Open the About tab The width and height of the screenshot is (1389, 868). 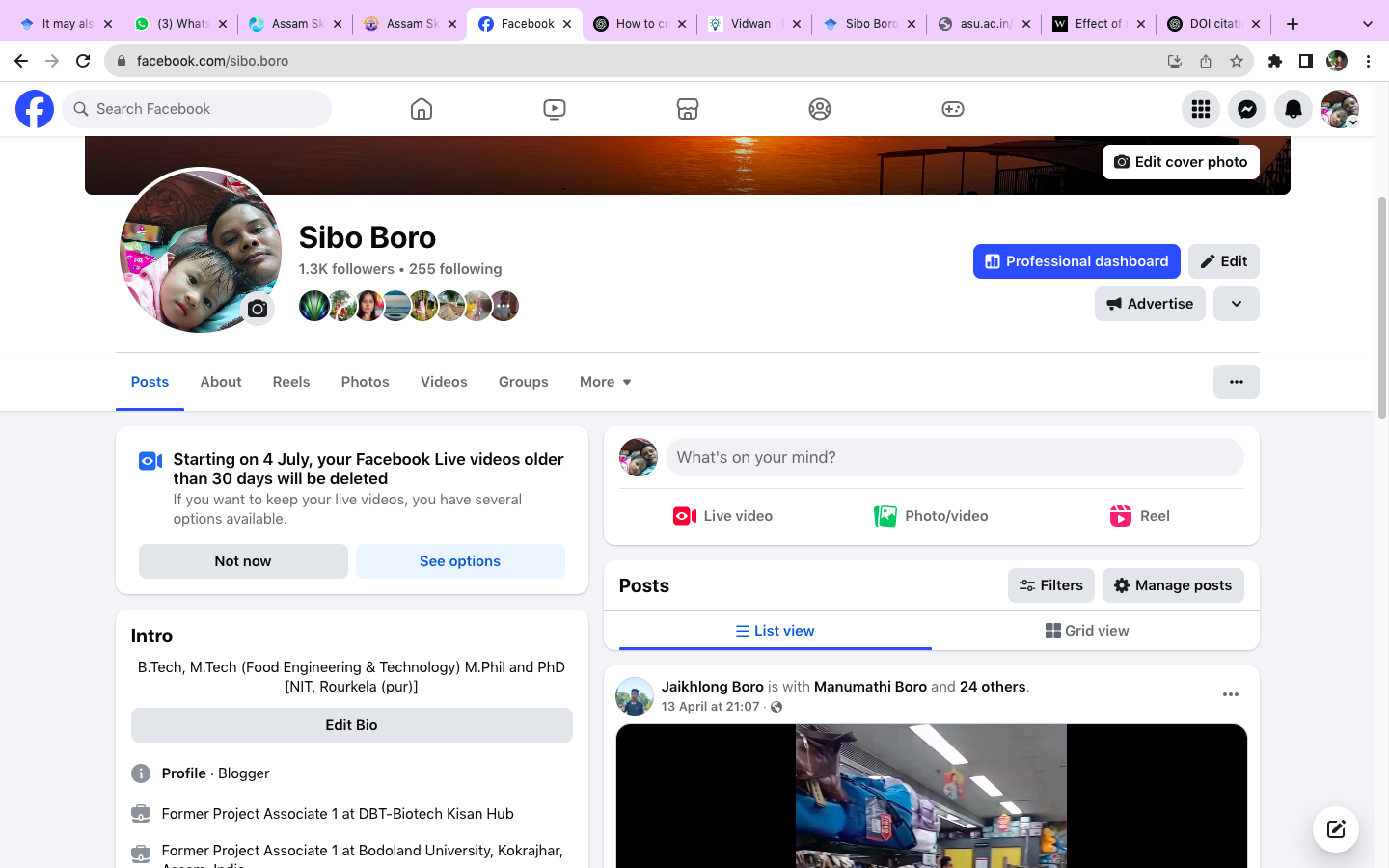click(221, 382)
